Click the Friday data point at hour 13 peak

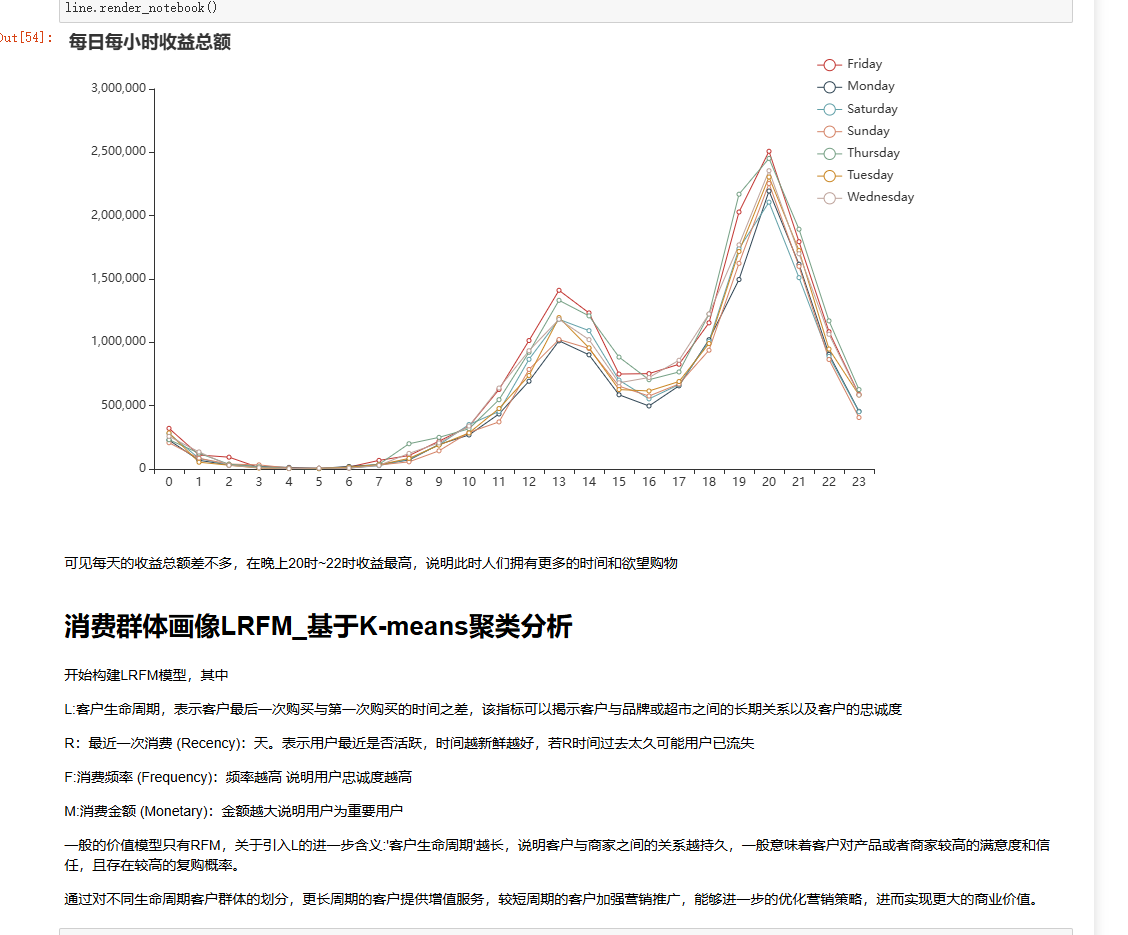point(559,291)
